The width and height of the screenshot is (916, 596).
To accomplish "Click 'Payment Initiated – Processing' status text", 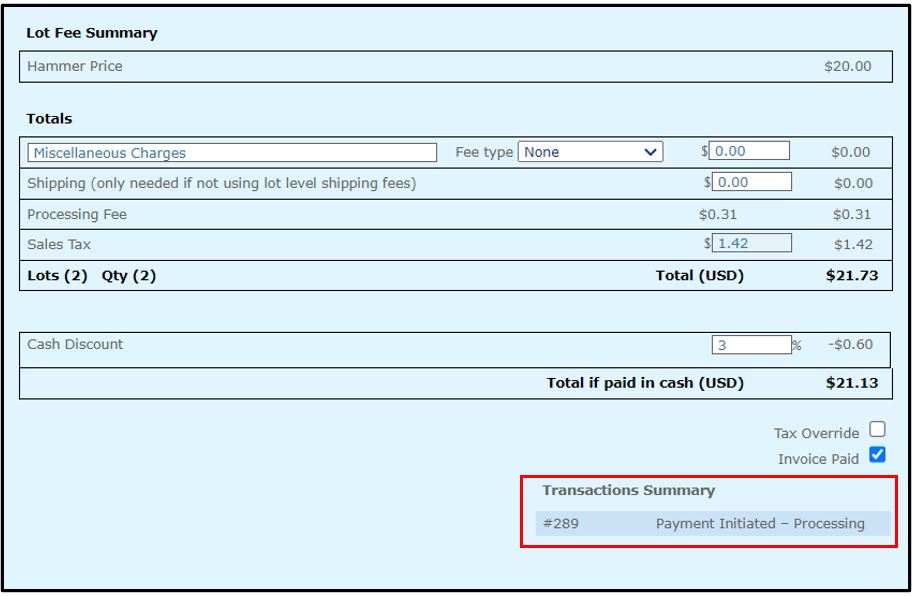I will (760, 524).
